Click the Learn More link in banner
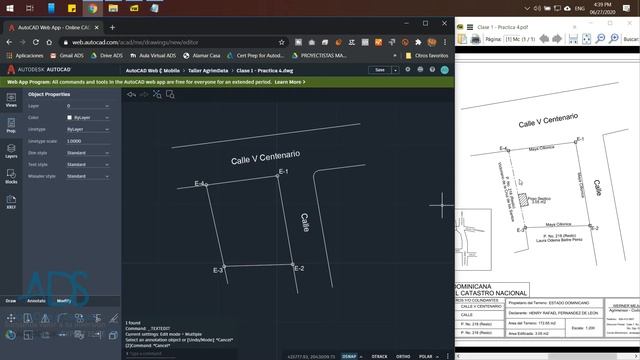 [x=290, y=82]
